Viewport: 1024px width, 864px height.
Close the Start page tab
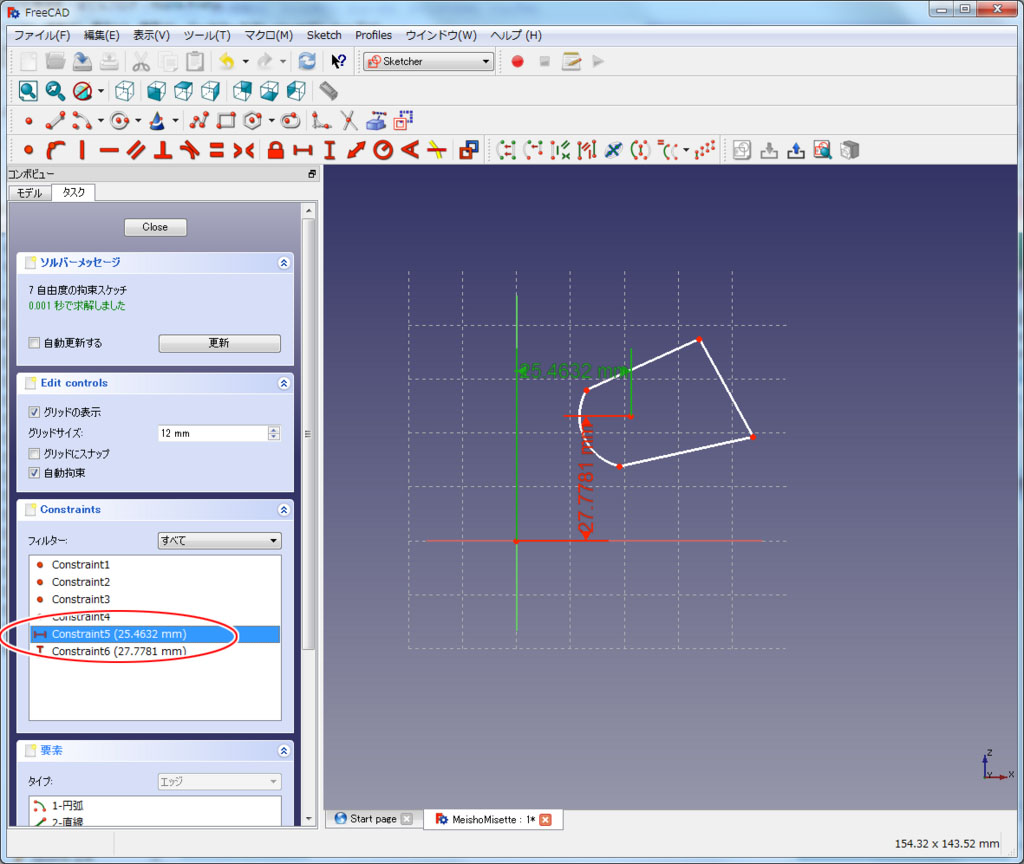(406, 819)
